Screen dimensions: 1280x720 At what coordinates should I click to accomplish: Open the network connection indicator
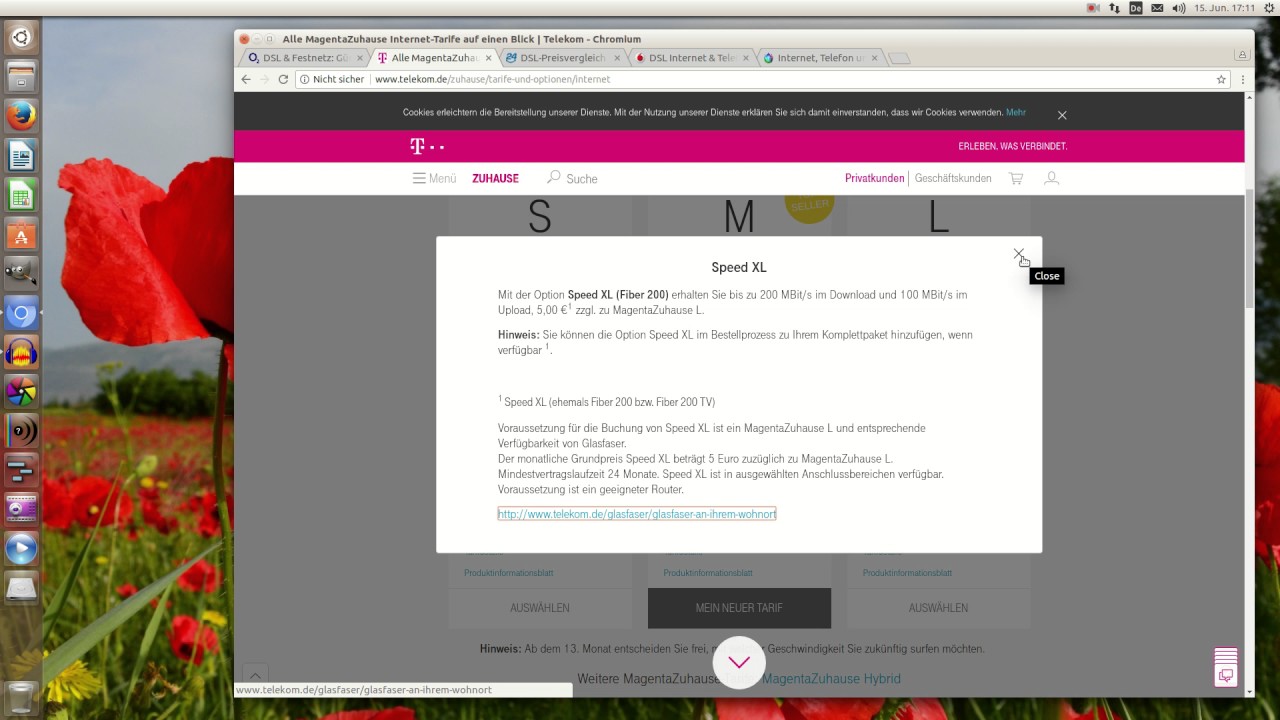coord(1115,8)
